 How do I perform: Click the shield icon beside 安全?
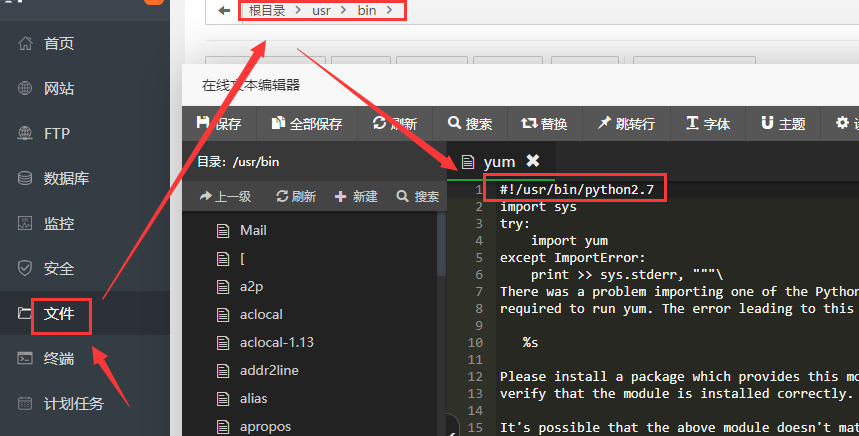pyautogui.click(x=25, y=268)
